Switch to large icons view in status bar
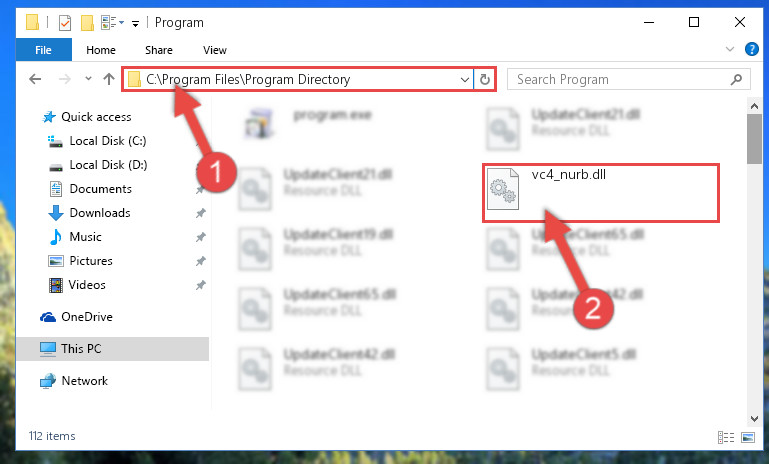 [x=748, y=437]
